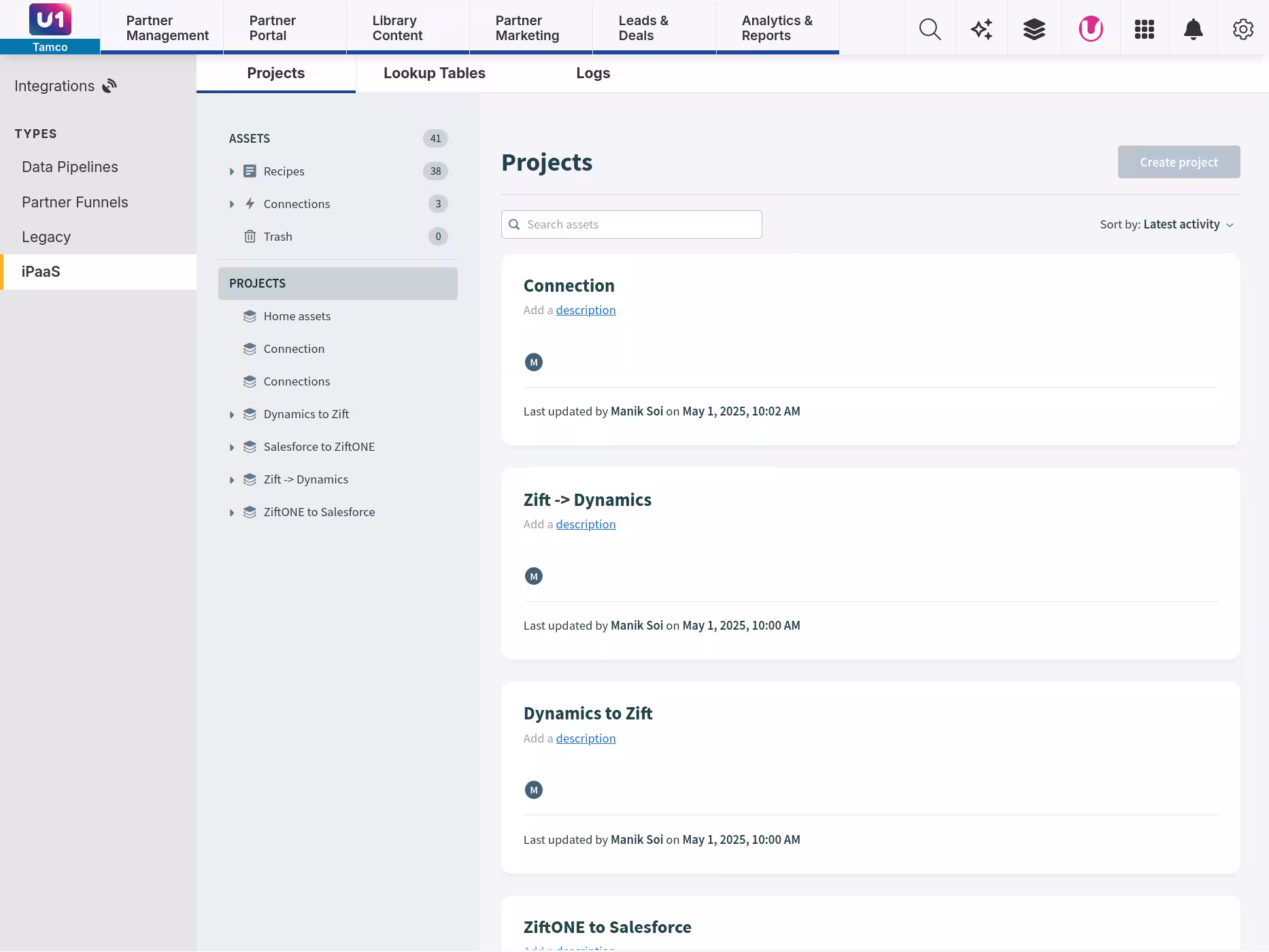Image resolution: width=1269 pixels, height=952 pixels.
Task: Click the M avatar on Zift -> Dynamics card
Action: pos(534,577)
